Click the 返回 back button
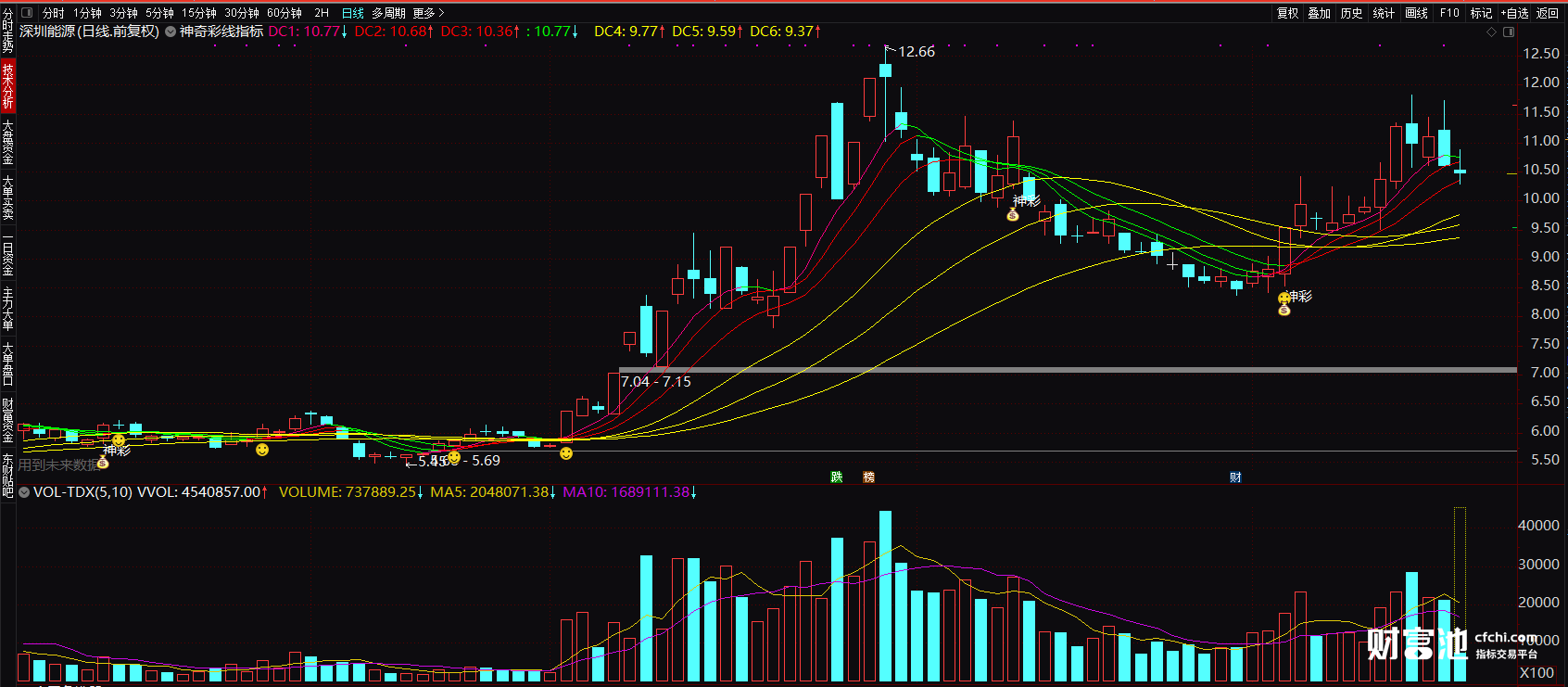 pyautogui.click(x=1548, y=13)
